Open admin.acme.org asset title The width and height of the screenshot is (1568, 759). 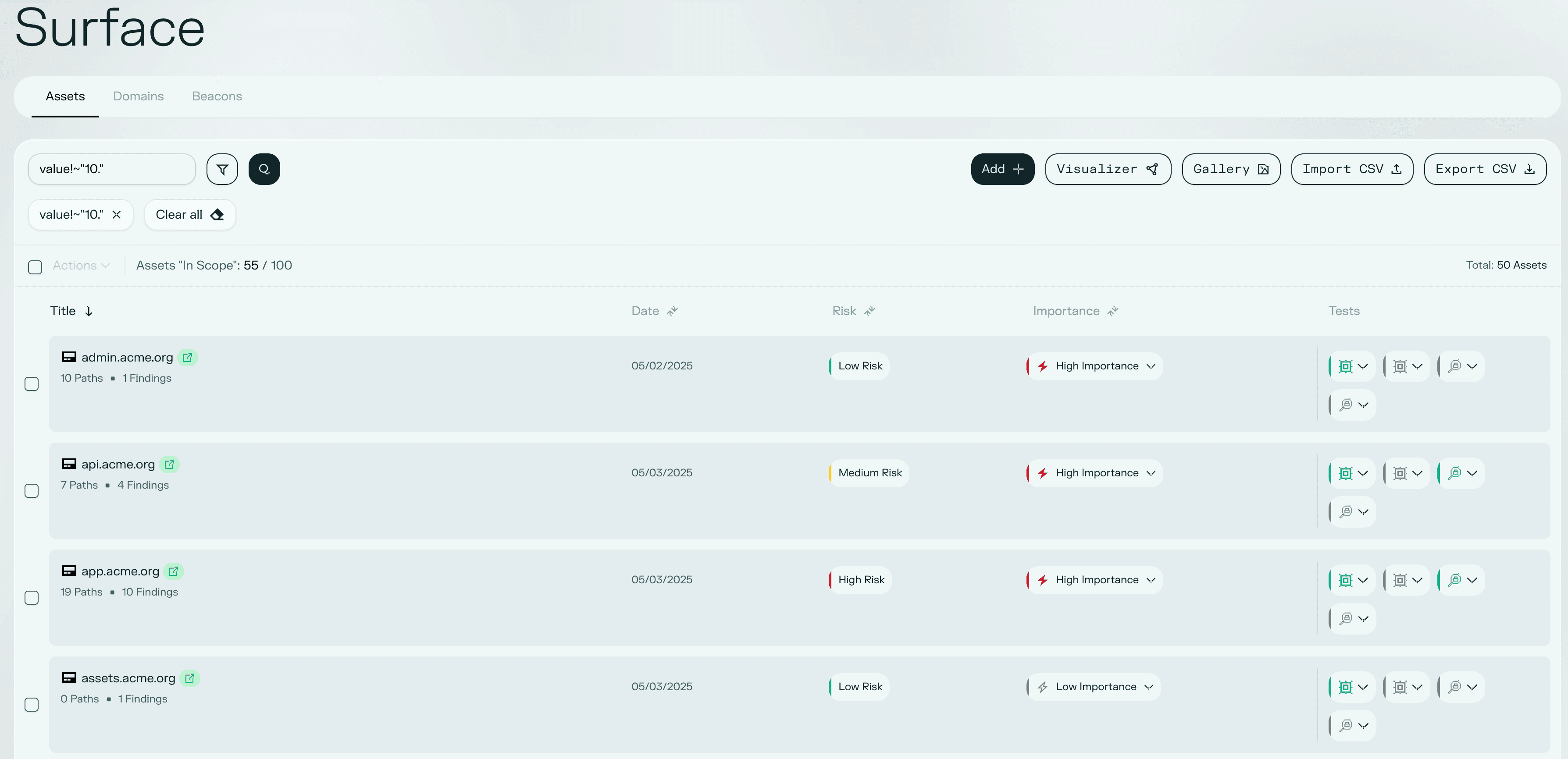click(x=127, y=358)
